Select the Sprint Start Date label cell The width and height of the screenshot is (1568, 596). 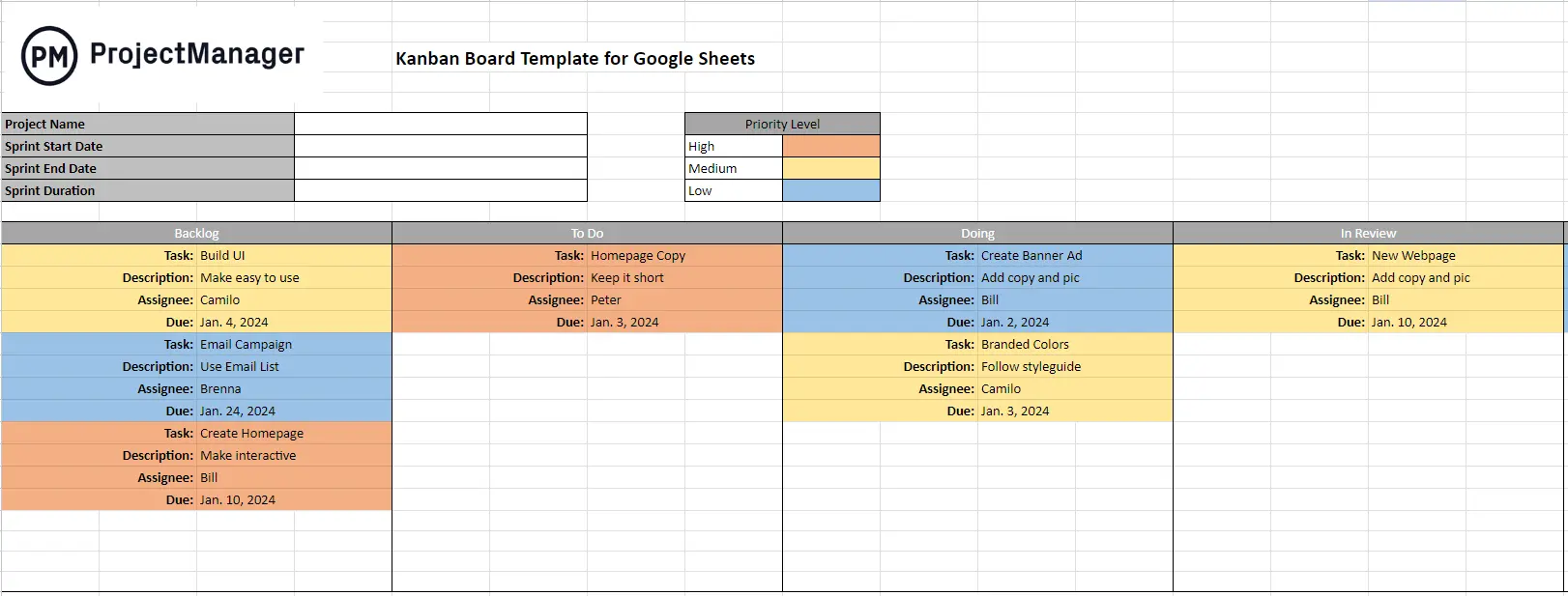(148, 146)
